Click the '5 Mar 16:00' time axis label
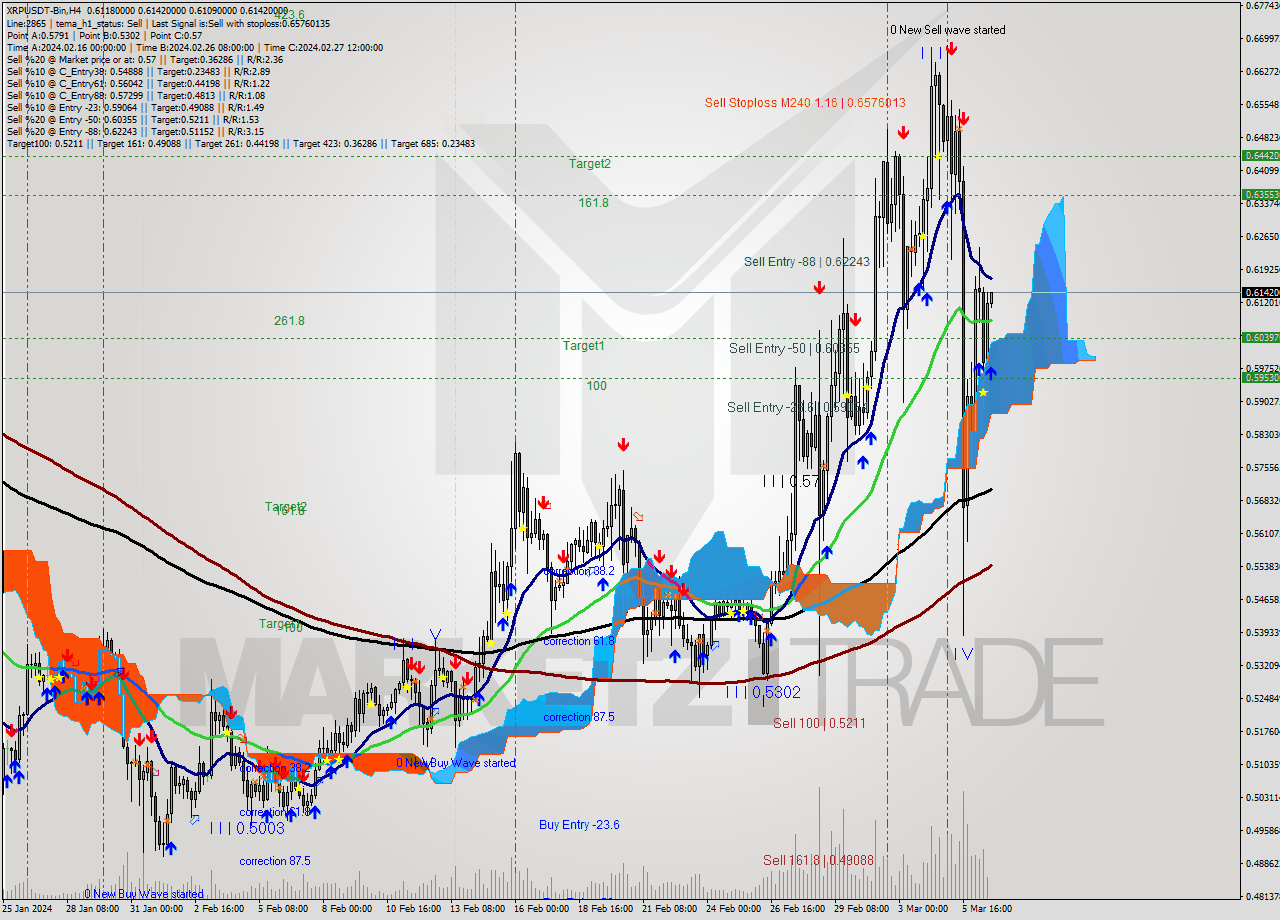Viewport: 1280px width, 920px height. (x=987, y=909)
